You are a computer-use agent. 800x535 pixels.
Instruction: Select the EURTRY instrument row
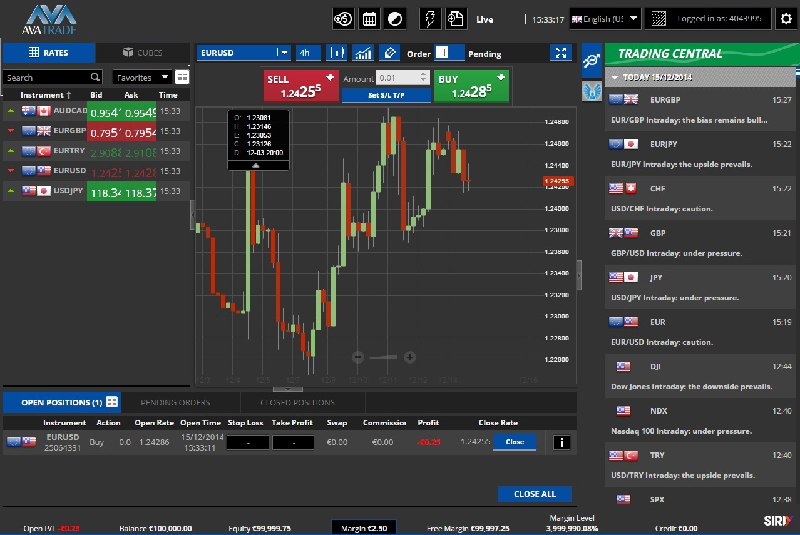[x=96, y=151]
